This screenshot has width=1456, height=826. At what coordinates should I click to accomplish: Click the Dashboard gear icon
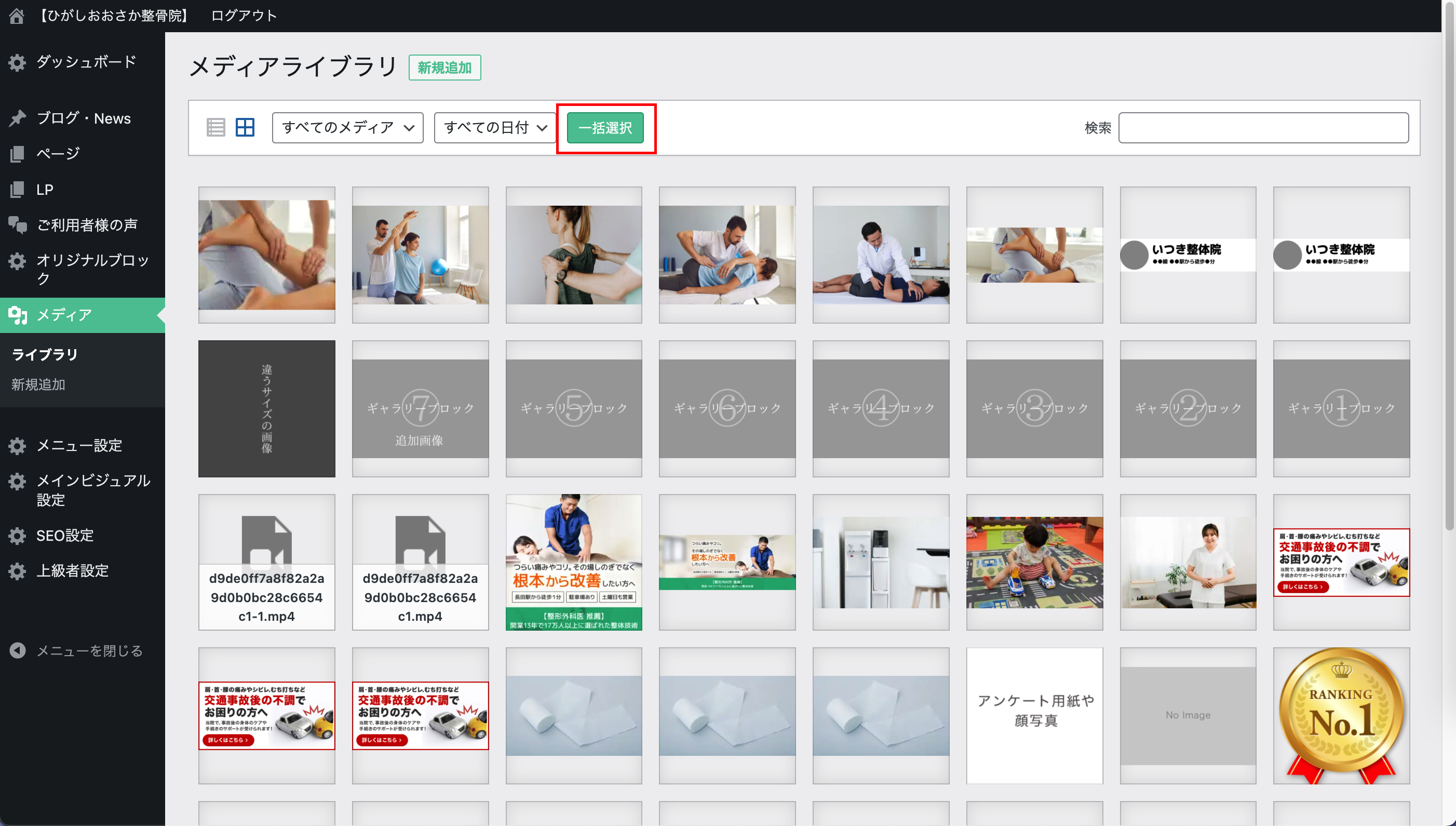coord(17,62)
